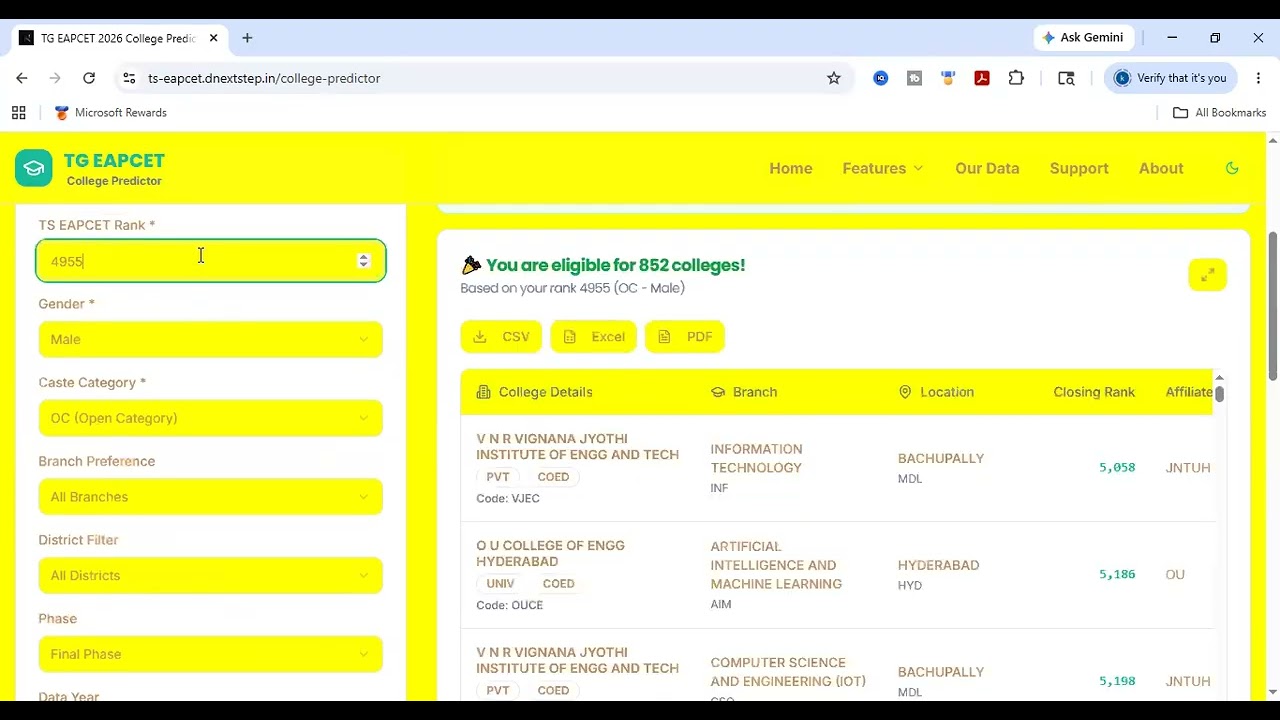The image size is (1280, 720).
Task: Click Code: VJEC text
Action: point(508,498)
